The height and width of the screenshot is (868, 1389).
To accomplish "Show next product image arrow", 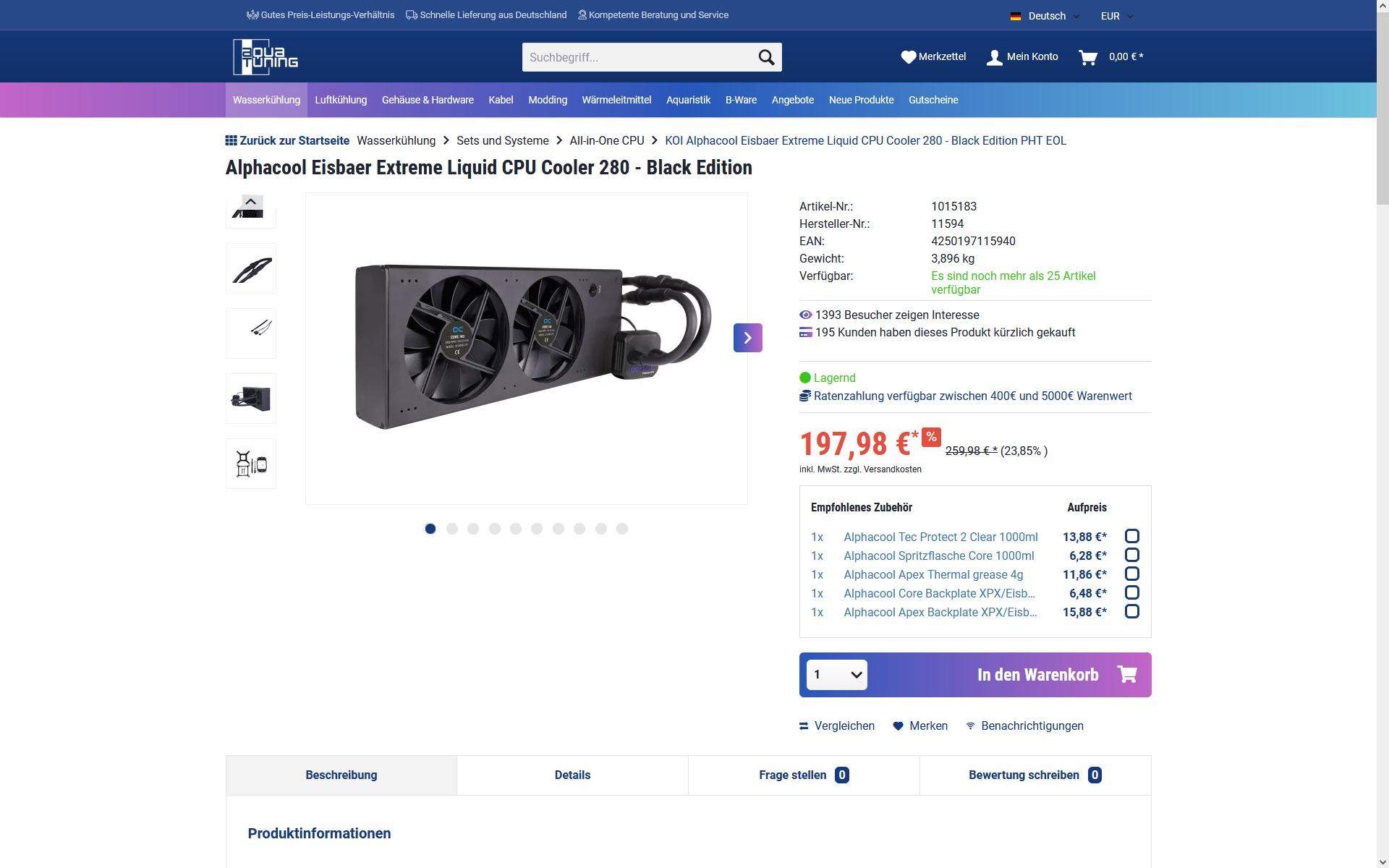I will coord(747,338).
